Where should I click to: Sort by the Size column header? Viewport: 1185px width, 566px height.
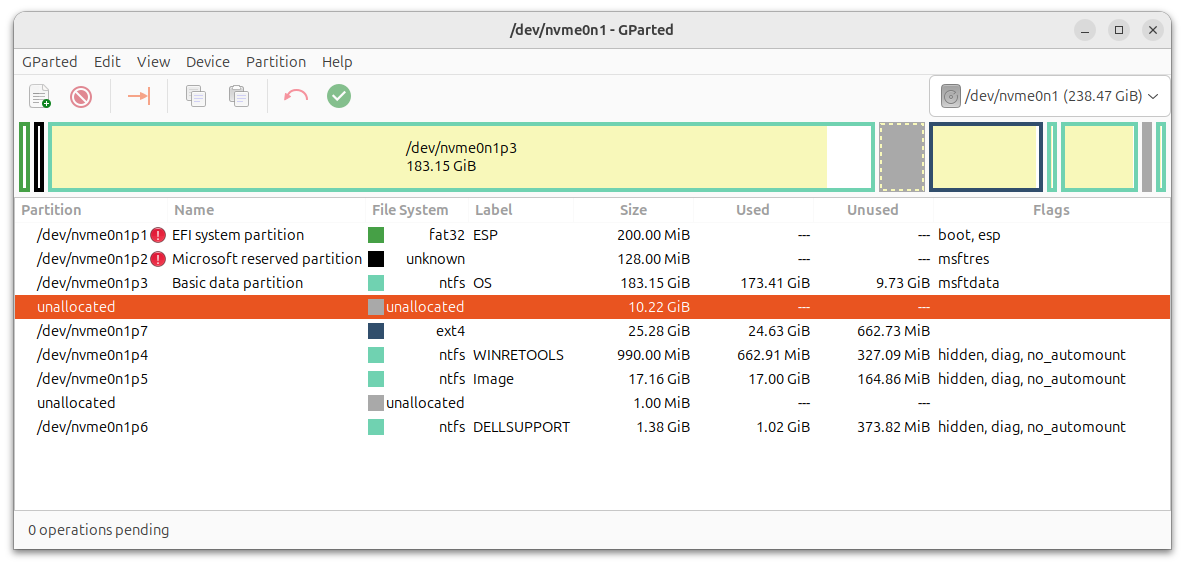633,210
